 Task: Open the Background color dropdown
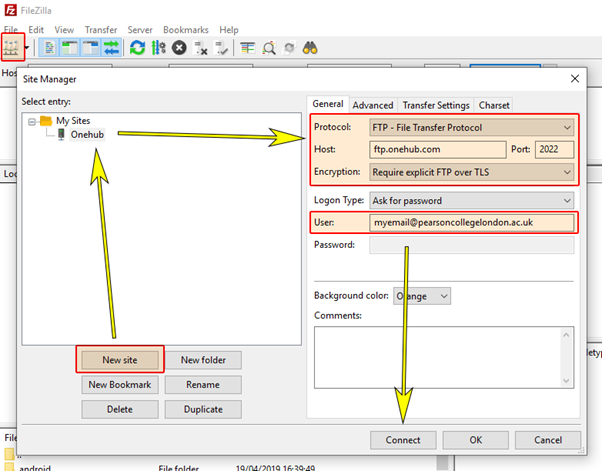[x=422, y=296]
